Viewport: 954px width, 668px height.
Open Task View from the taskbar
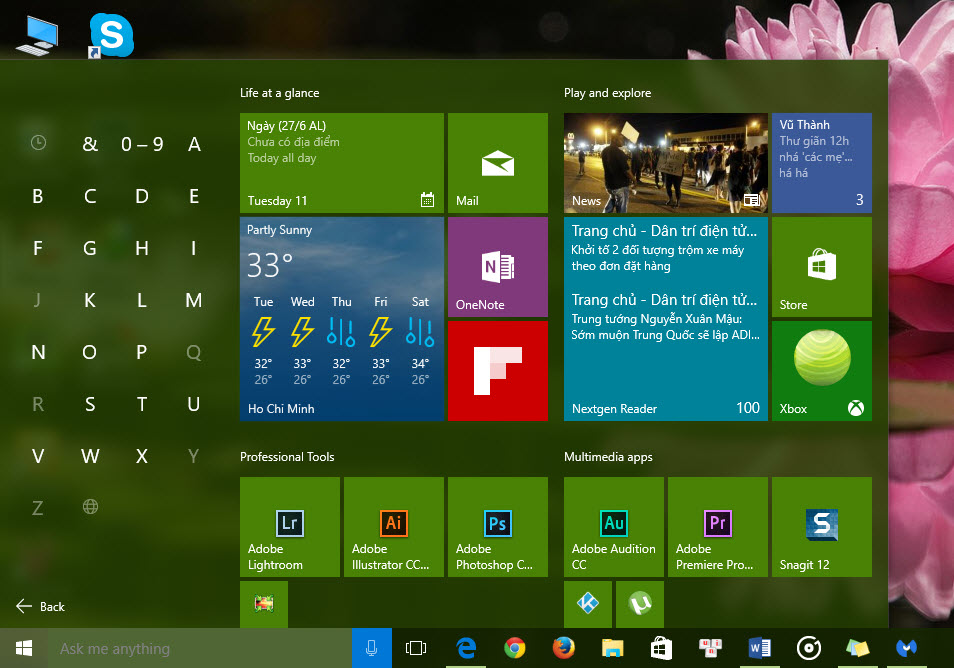pyautogui.click(x=415, y=648)
